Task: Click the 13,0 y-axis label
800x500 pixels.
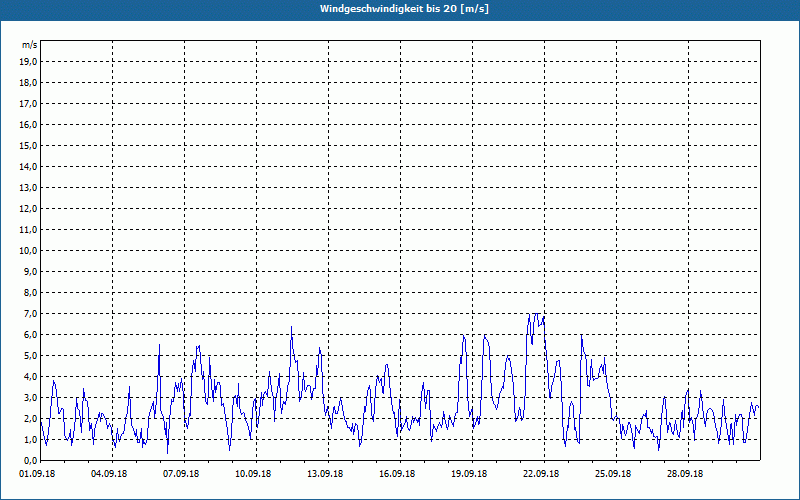Action: tap(29, 187)
